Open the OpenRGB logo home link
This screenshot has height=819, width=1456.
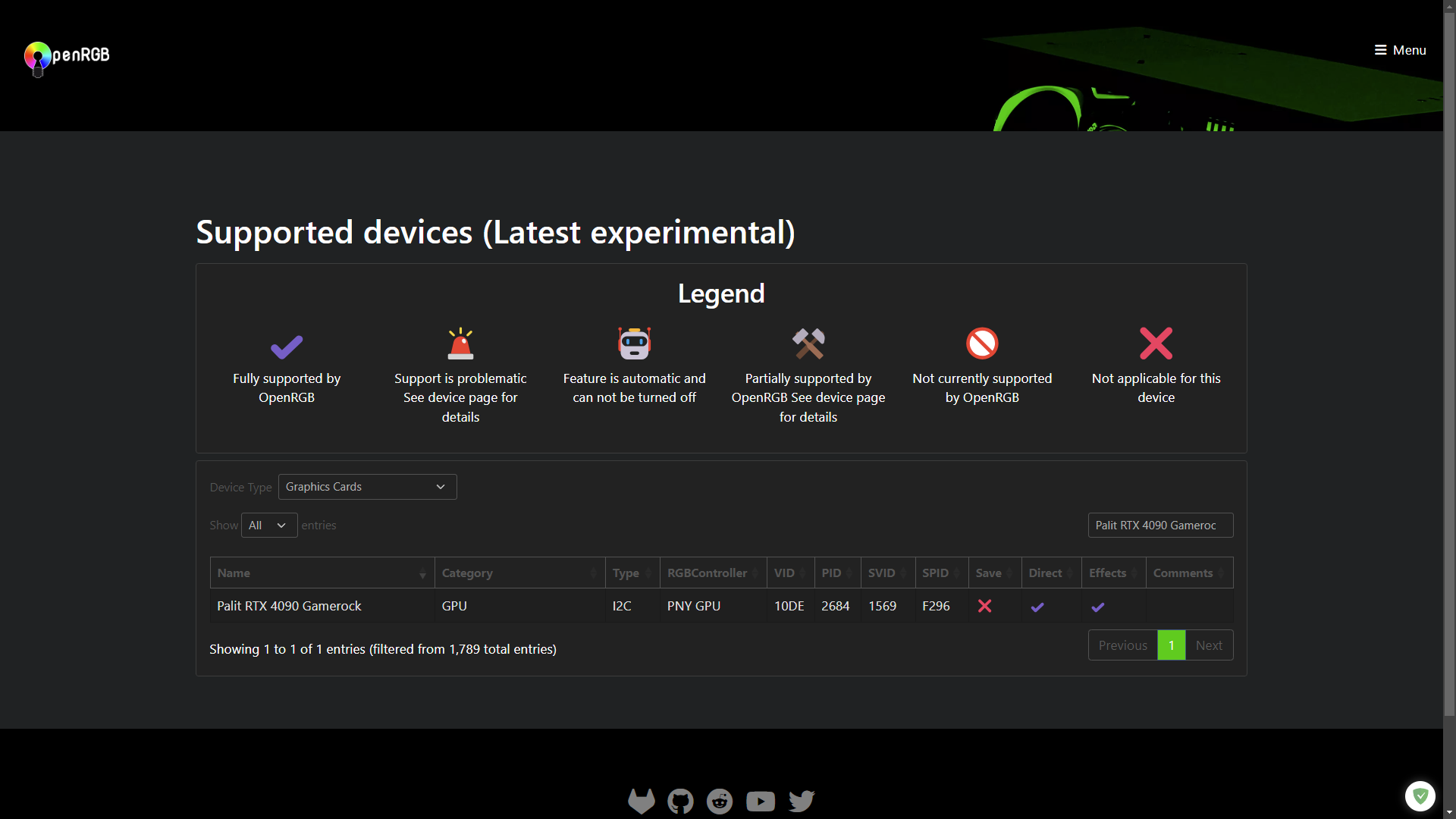(x=67, y=58)
